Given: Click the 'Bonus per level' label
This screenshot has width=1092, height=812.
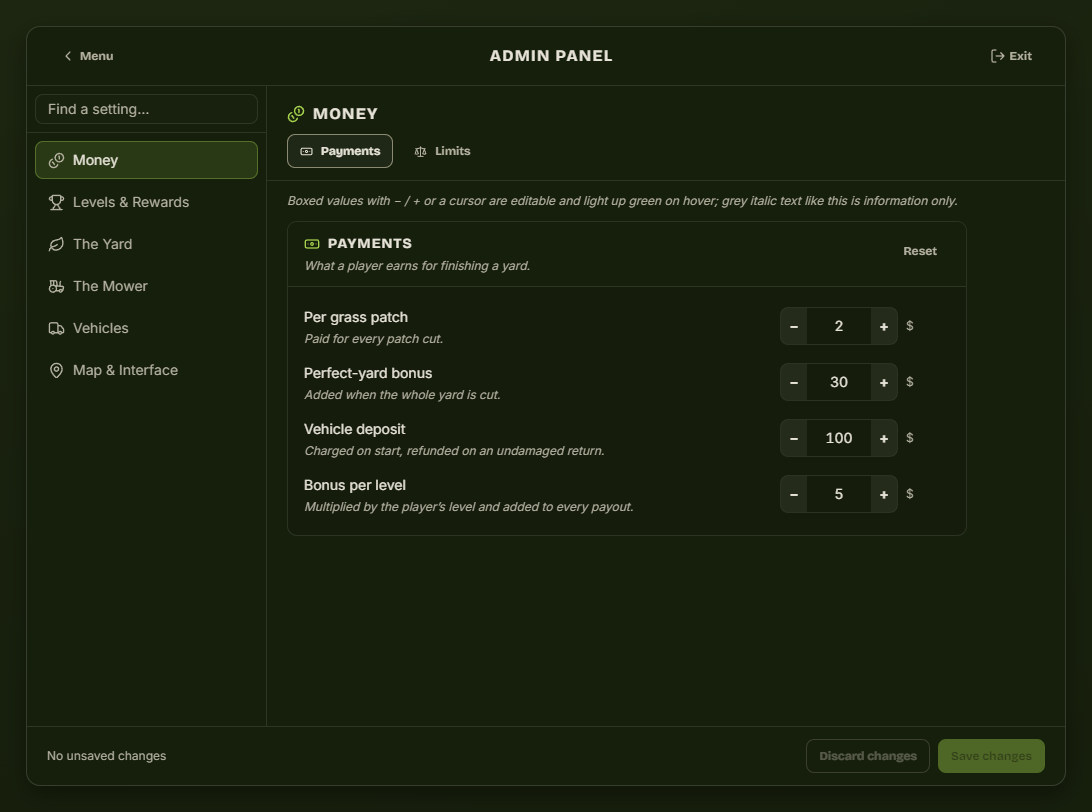Looking at the screenshot, I should click(354, 485).
